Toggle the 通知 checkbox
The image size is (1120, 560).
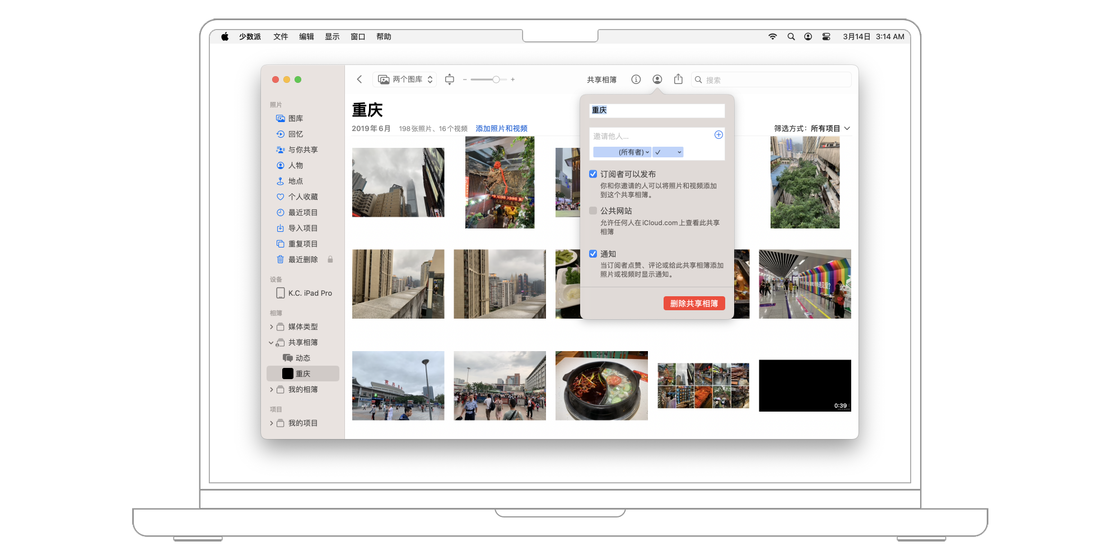593,254
